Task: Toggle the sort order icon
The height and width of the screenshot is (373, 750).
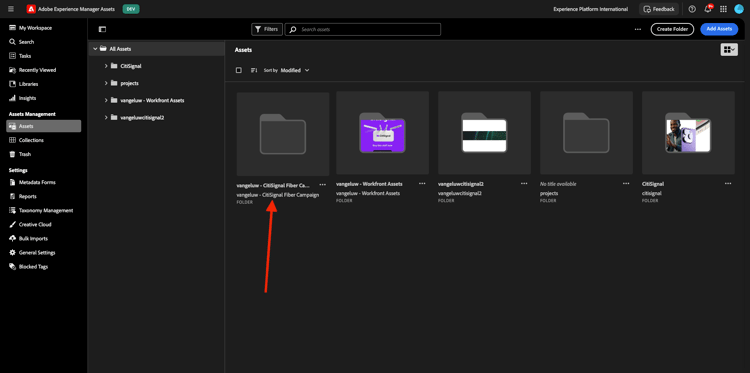Action: coord(254,70)
